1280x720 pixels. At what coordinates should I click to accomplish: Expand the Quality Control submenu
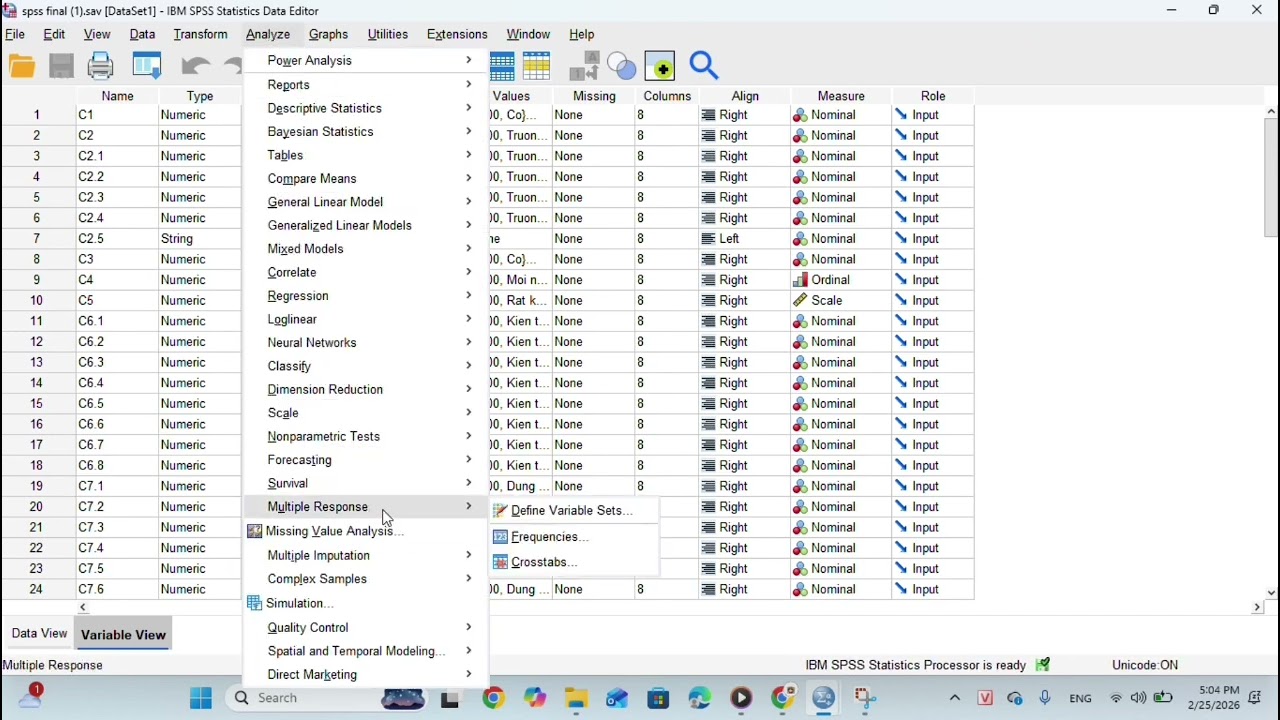pos(366,628)
